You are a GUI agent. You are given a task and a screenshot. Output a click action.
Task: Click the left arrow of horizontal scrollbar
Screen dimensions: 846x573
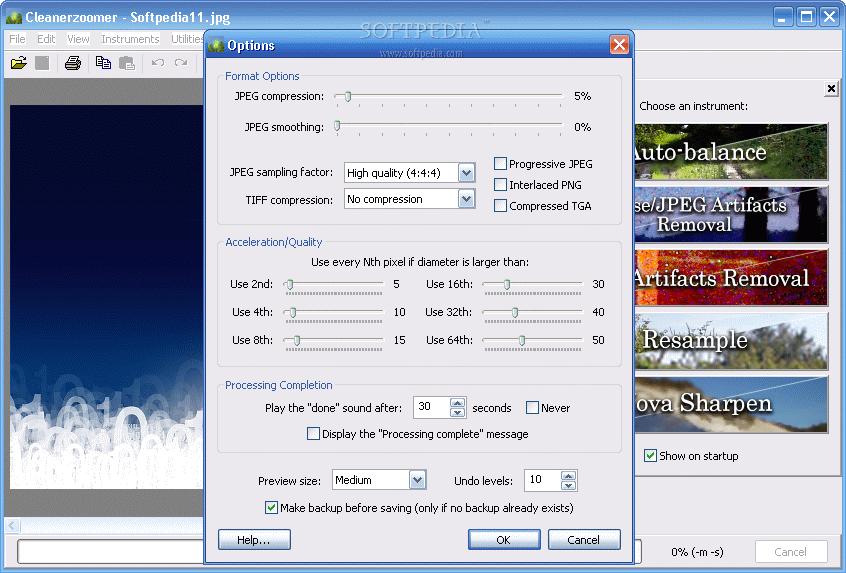coord(12,524)
